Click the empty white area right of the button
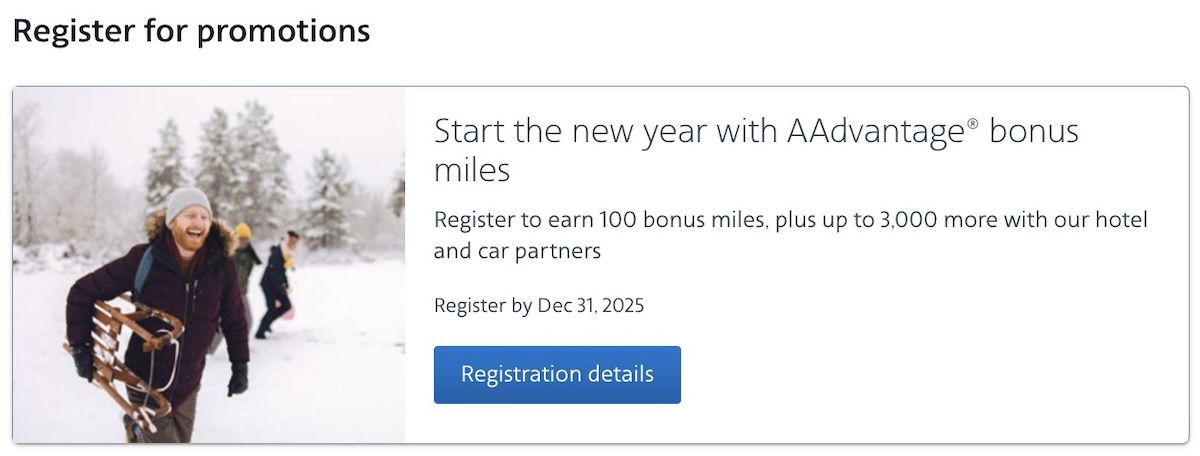Viewport: 1200px width, 456px height. 930,375
